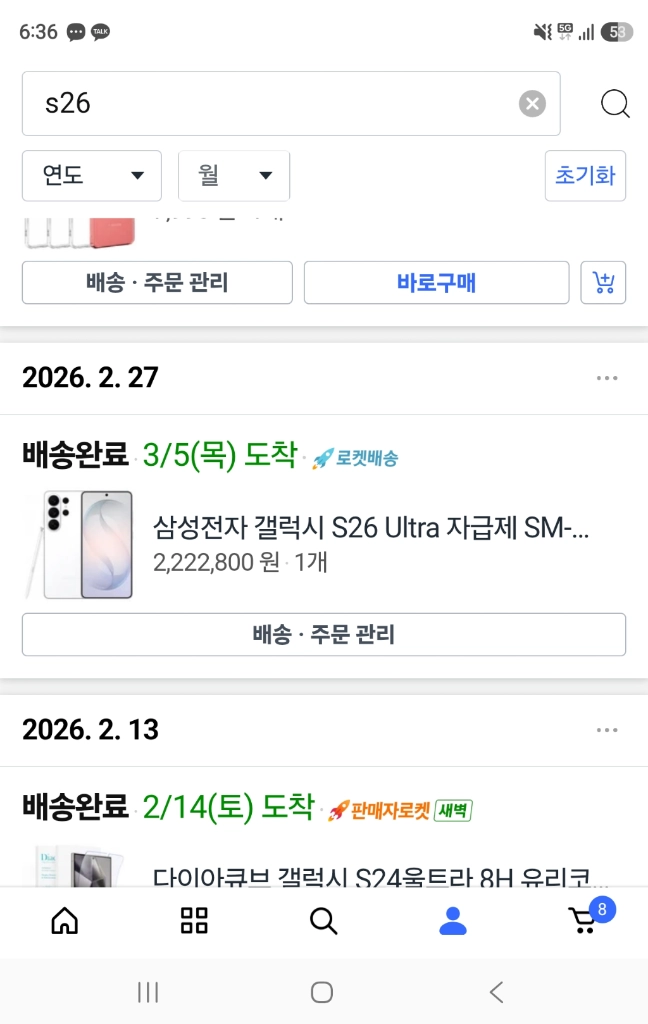
Task: Open the My account profile tab
Action: pos(453,921)
